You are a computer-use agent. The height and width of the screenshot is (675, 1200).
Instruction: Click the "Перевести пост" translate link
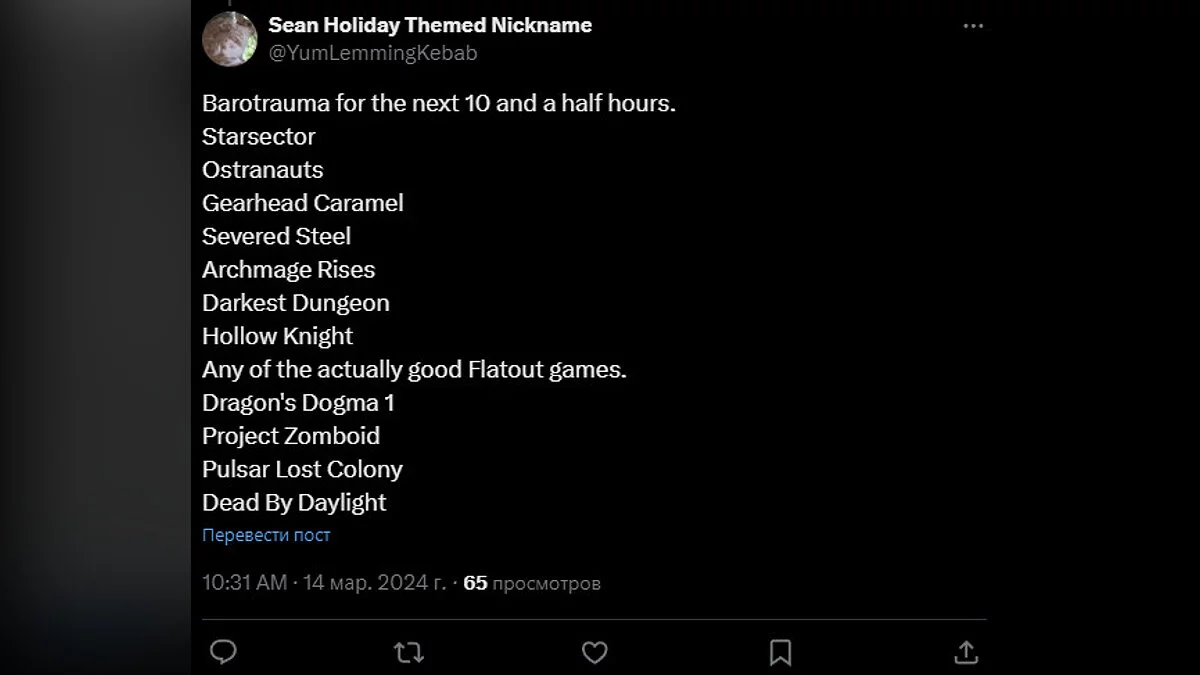(266, 535)
